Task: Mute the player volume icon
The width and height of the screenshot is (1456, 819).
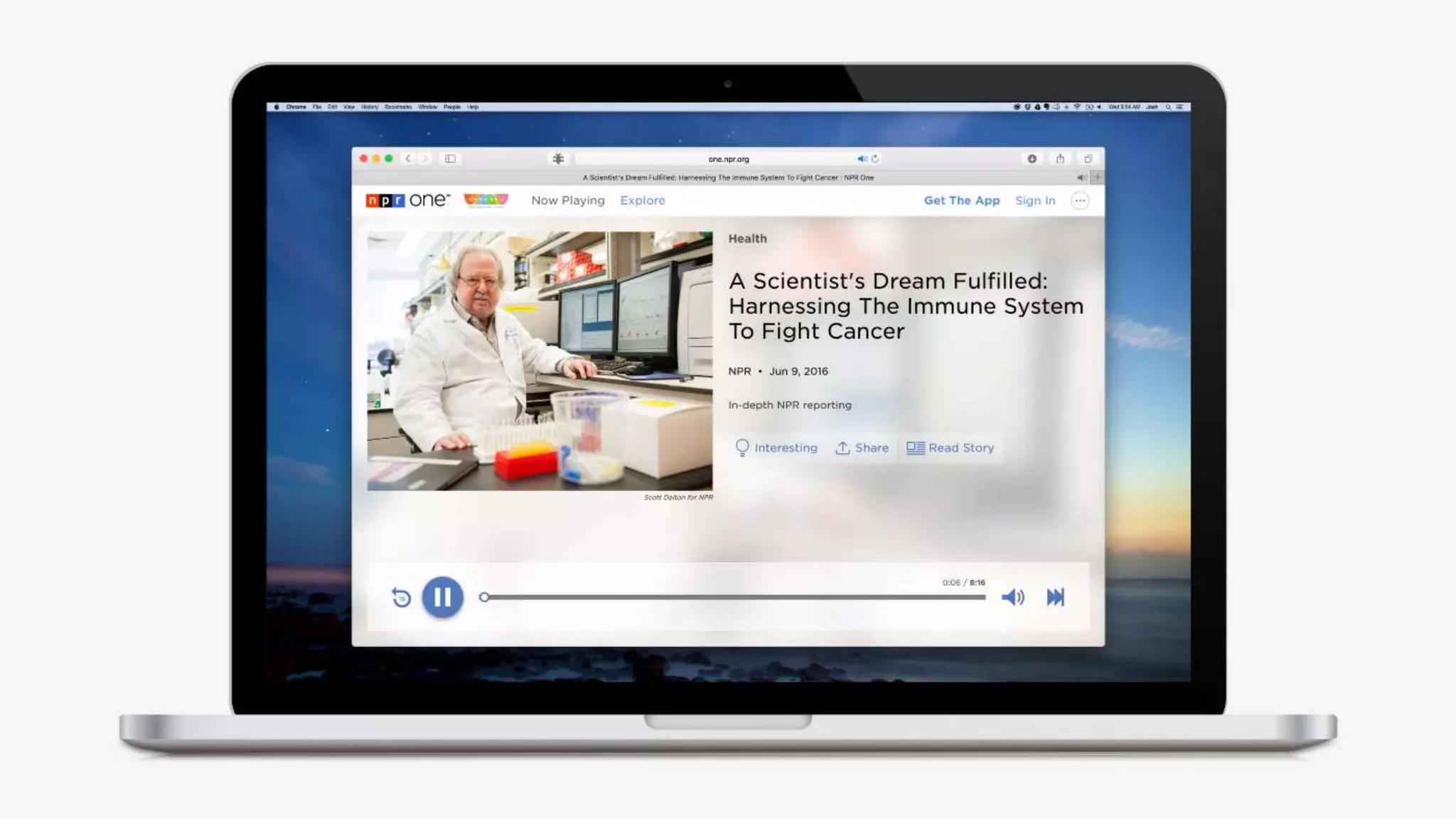Action: 1012,597
